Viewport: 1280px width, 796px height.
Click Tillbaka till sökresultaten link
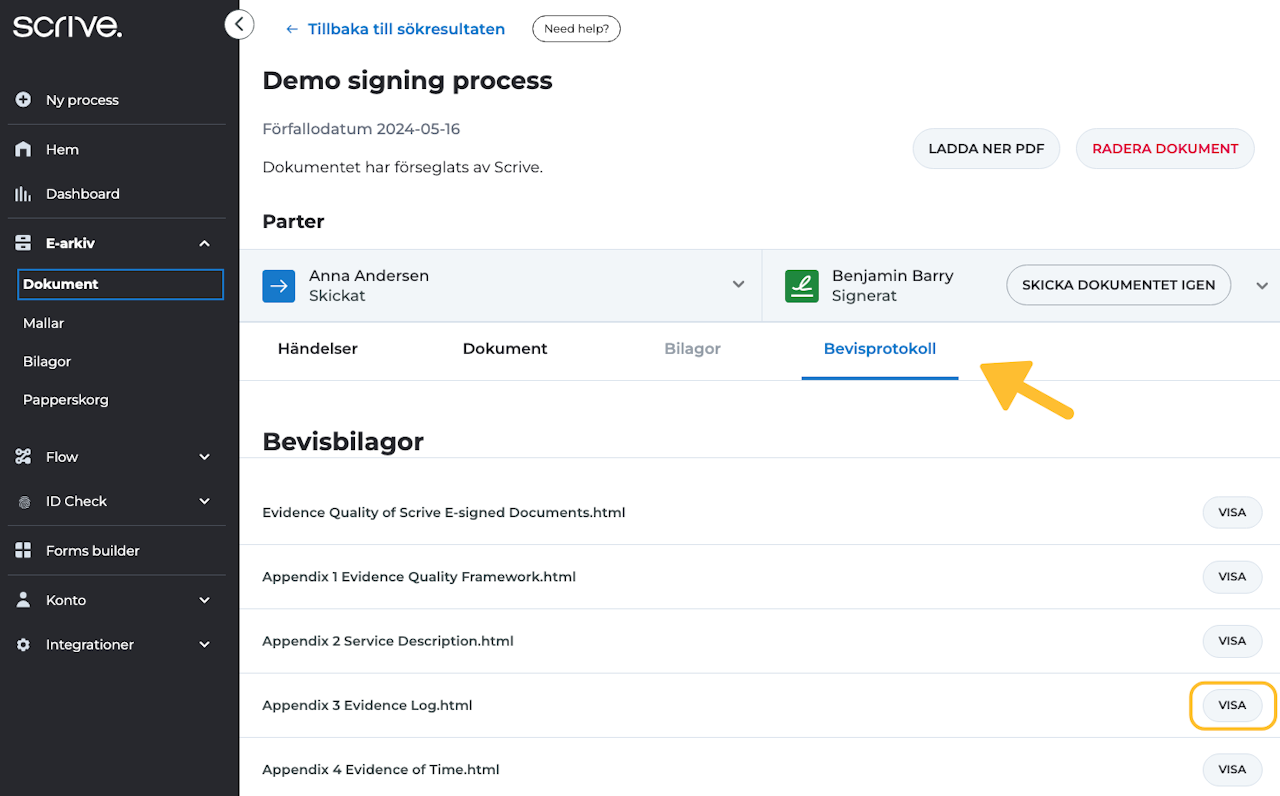tap(395, 29)
